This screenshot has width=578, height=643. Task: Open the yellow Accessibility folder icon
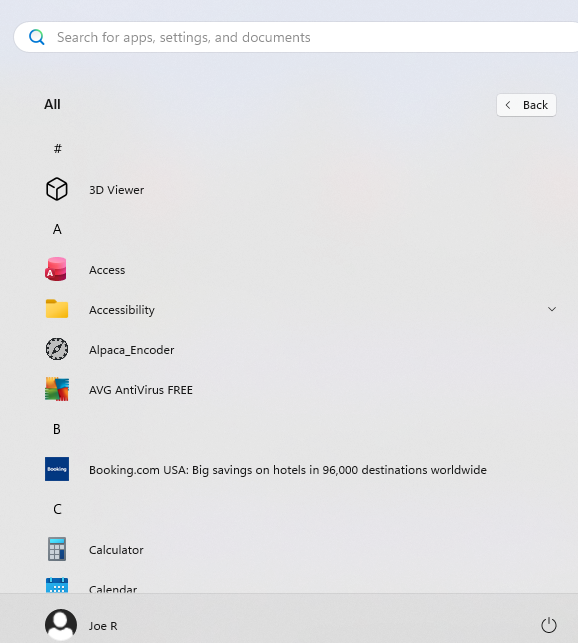coord(57,309)
